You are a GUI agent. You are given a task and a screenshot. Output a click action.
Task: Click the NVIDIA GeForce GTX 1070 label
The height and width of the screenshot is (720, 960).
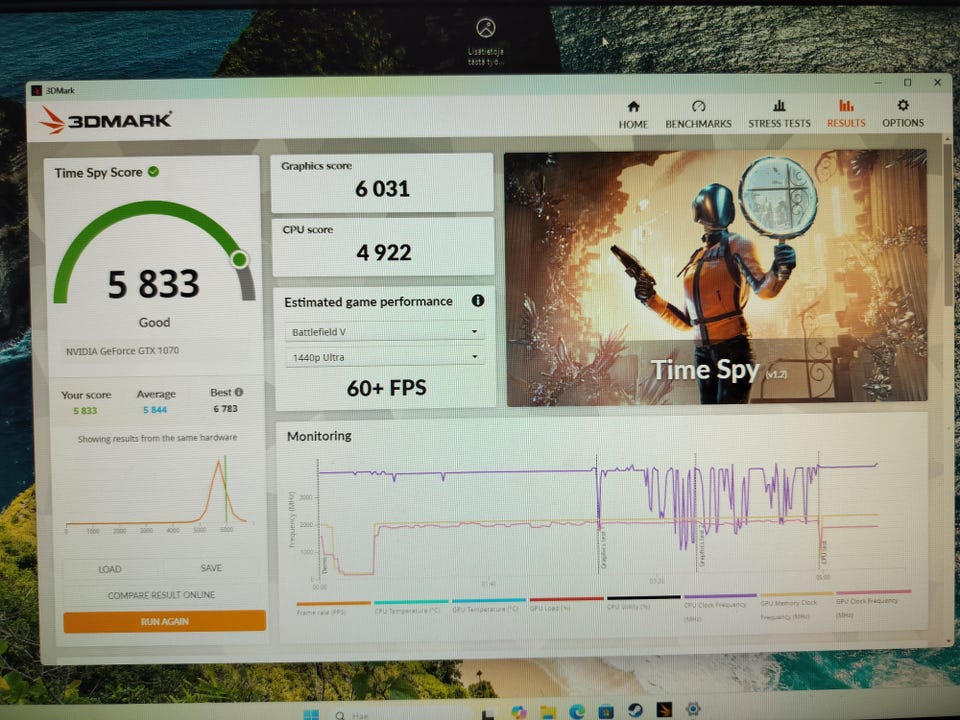point(122,351)
